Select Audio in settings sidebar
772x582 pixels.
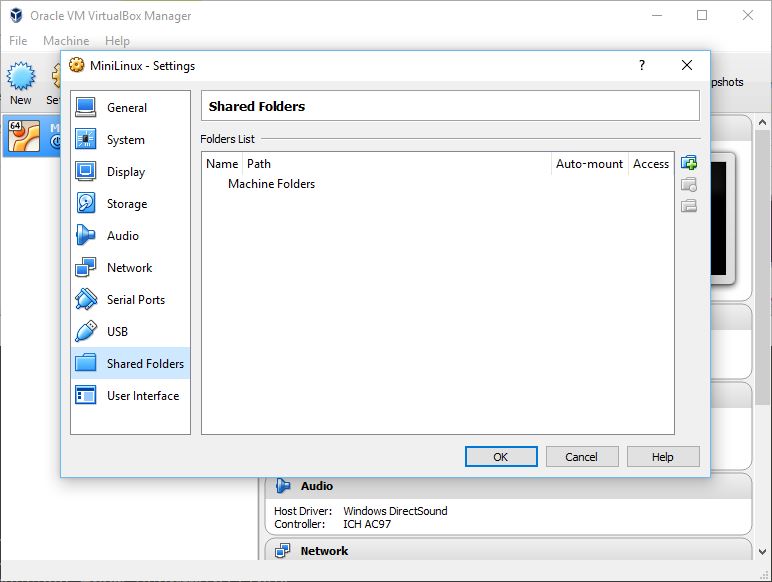130,235
